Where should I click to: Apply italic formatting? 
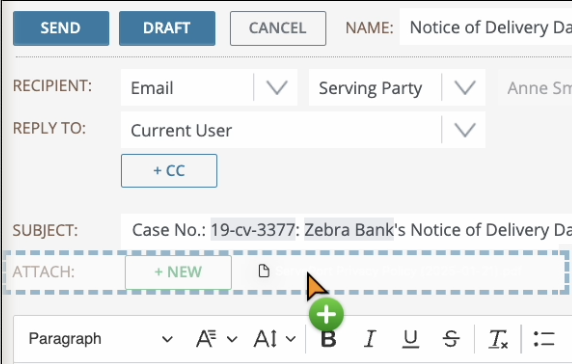370,339
